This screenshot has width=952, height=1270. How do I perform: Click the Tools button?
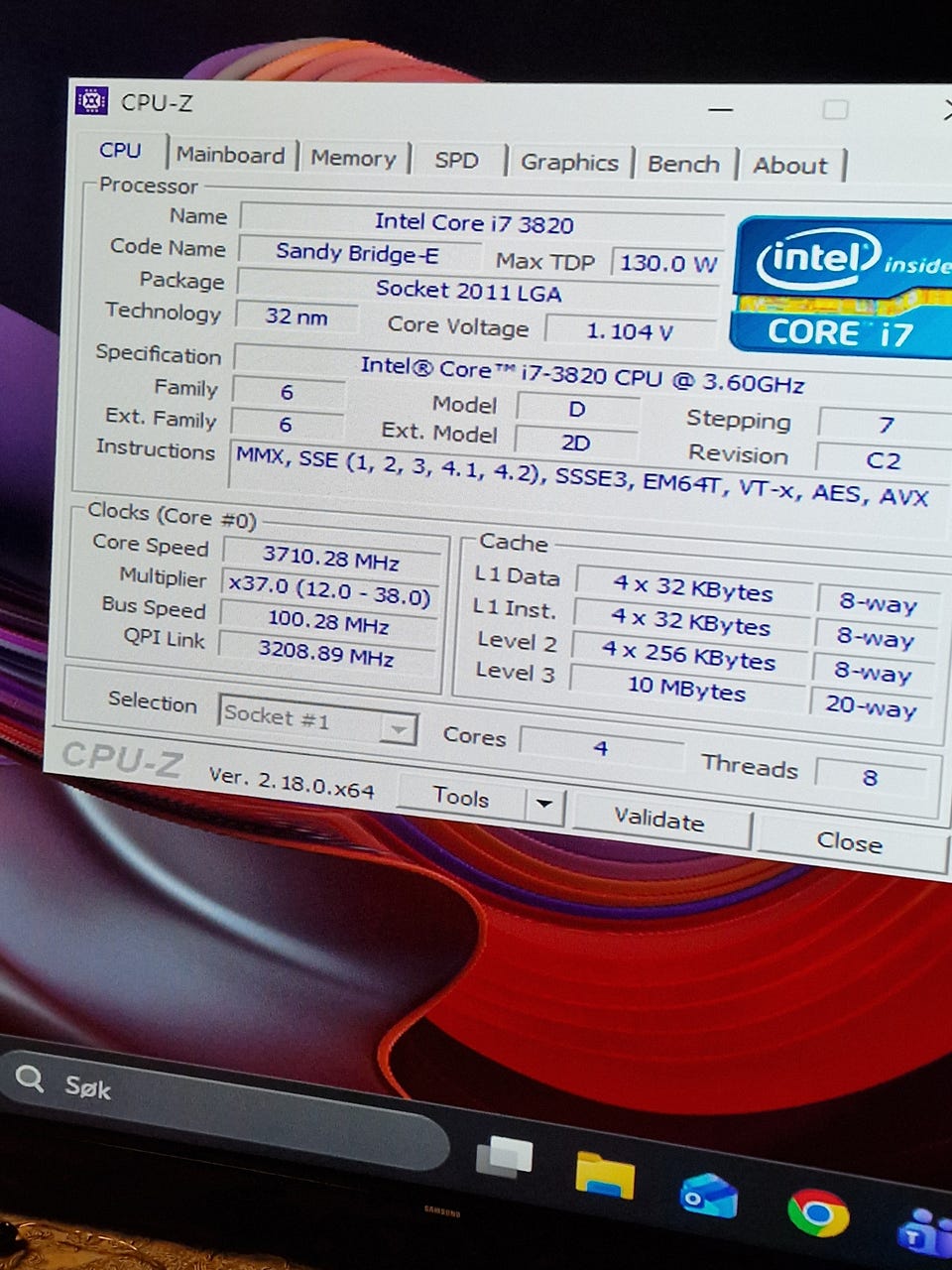tap(461, 797)
